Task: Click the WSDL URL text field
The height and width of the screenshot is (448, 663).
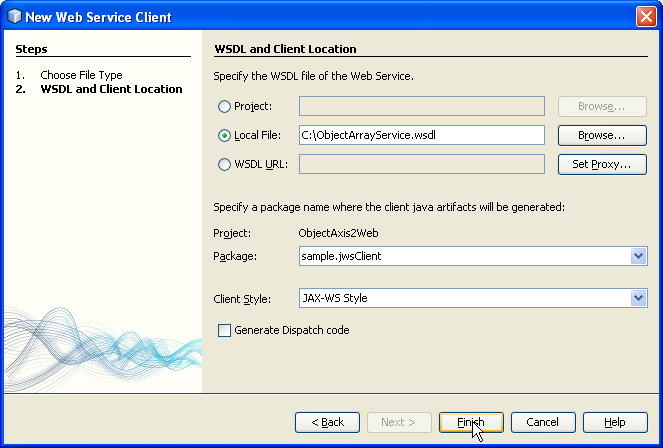Action: click(x=422, y=164)
